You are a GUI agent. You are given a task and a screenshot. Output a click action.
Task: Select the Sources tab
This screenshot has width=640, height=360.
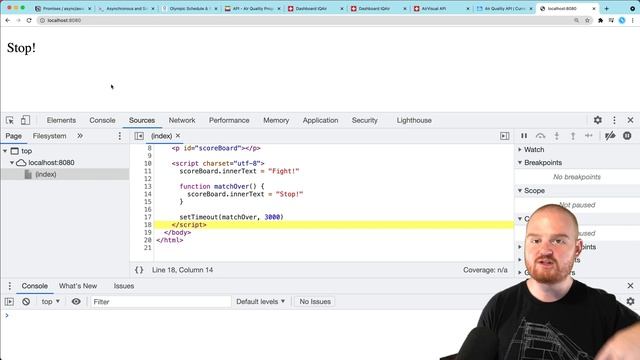142,120
